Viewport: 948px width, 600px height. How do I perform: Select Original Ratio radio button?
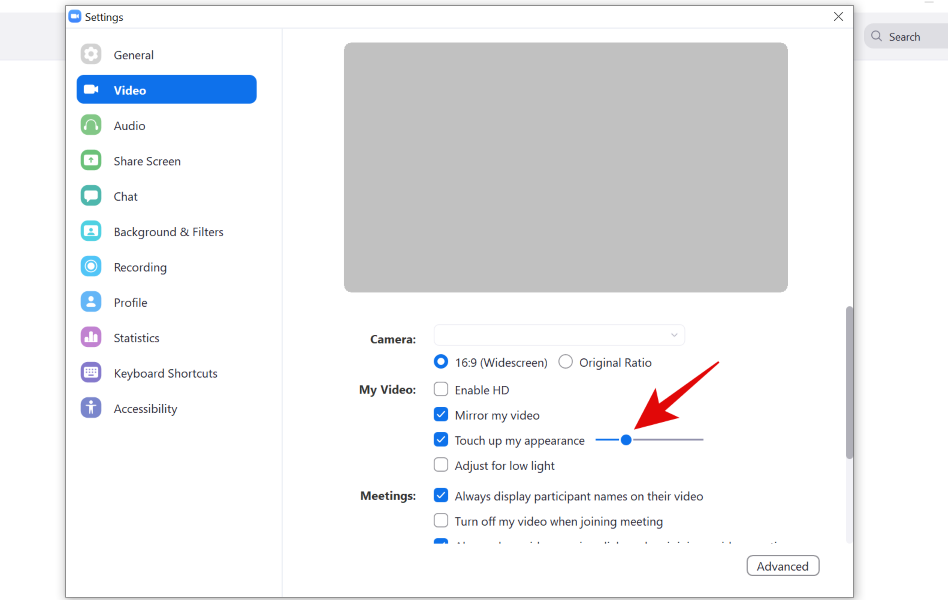(566, 362)
